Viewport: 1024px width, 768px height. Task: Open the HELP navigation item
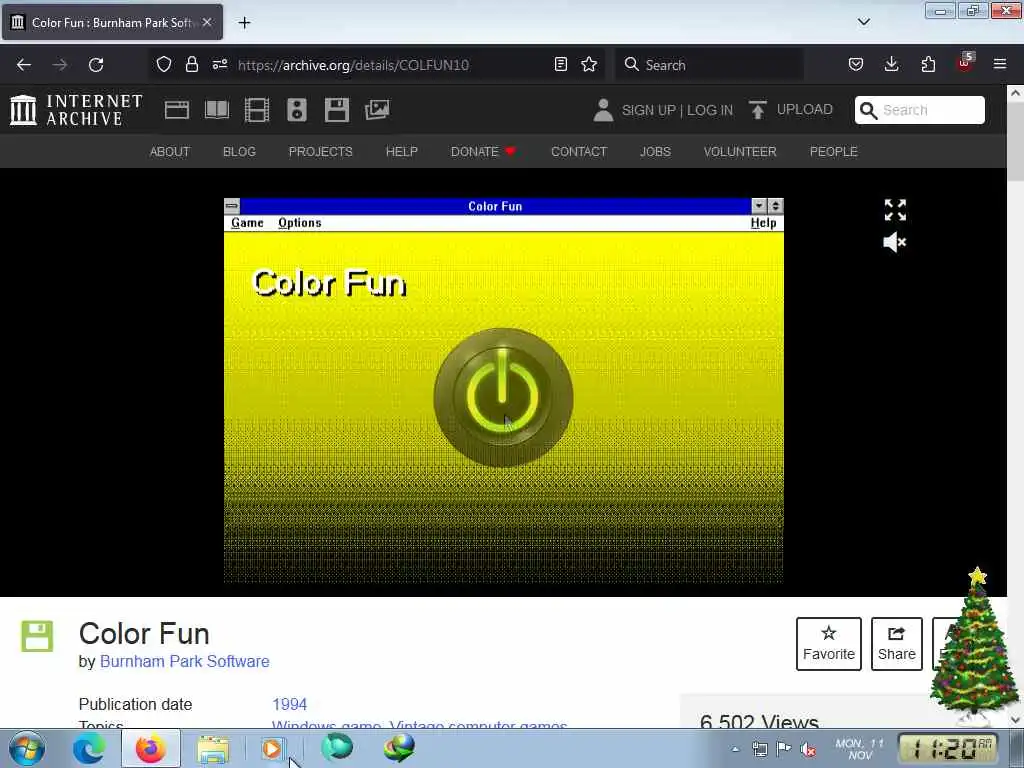[x=402, y=152]
